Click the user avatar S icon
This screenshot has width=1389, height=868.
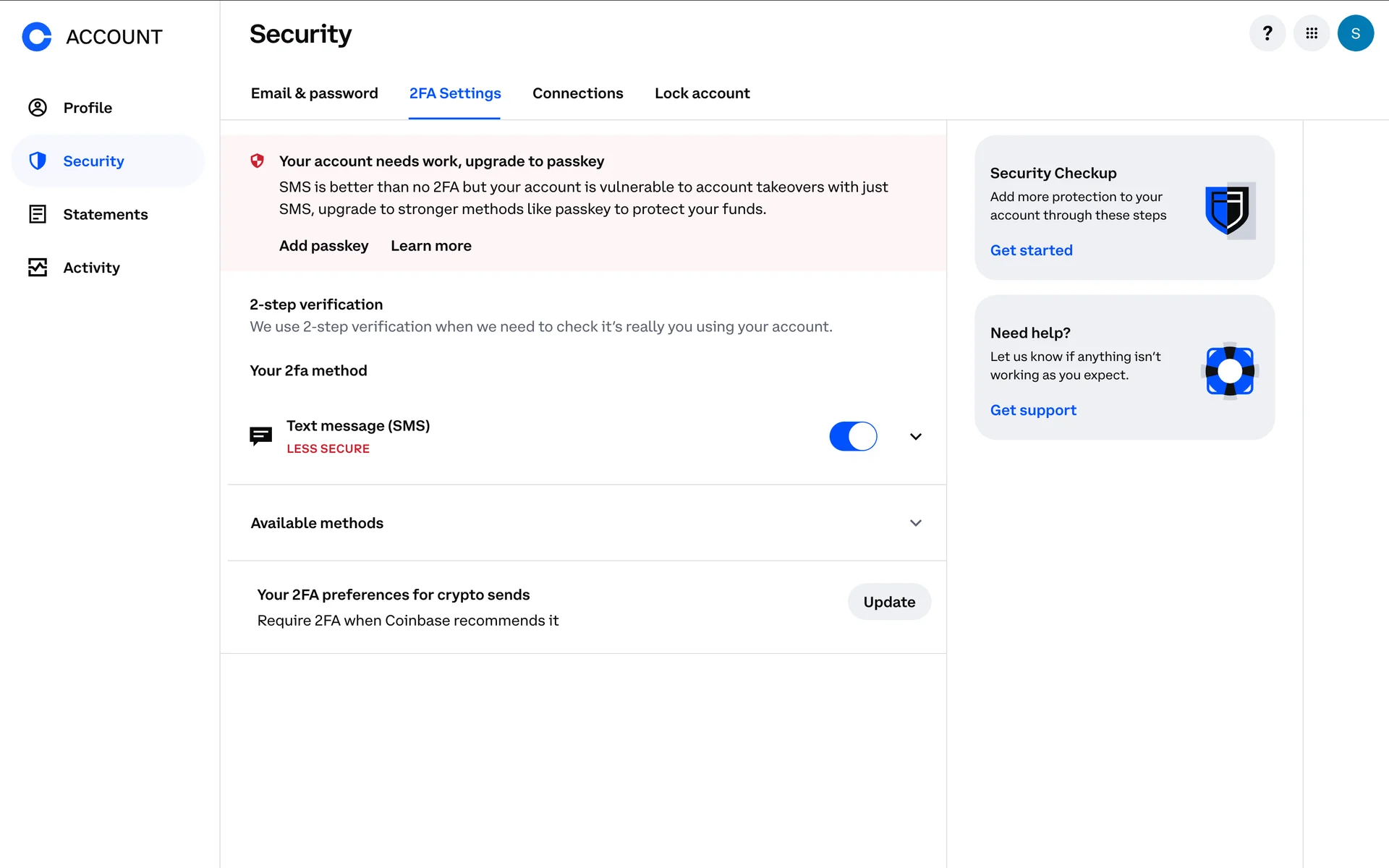pyautogui.click(x=1356, y=33)
